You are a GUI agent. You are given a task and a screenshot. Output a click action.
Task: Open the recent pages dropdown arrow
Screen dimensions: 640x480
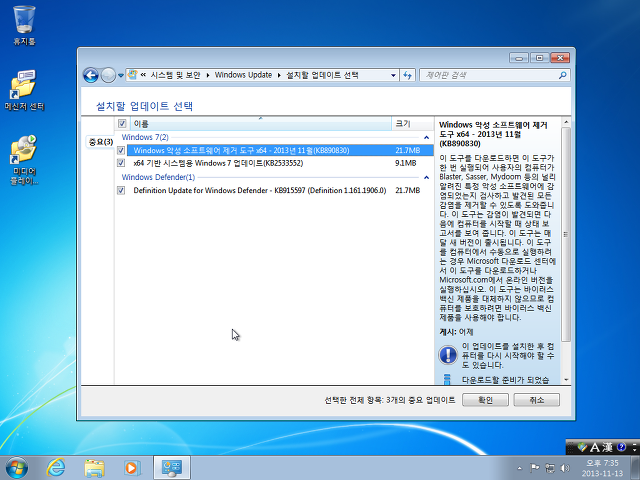tap(121, 75)
